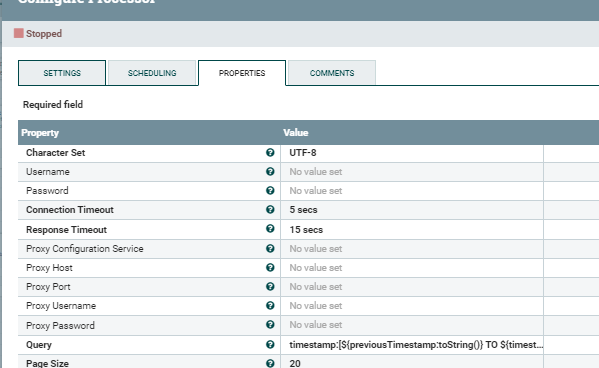Choose a Proxy Configuration Service value
The height and width of the screenshot is (368, 599).
point(412,249)
